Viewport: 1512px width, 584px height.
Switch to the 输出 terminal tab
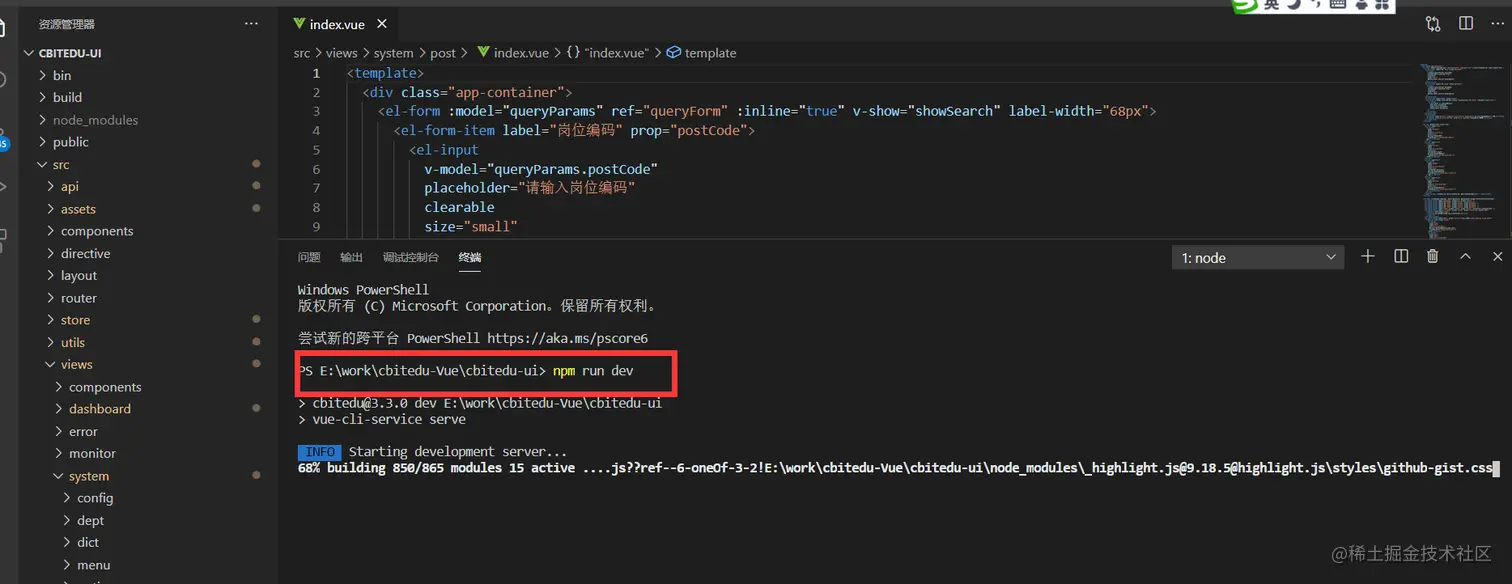click(x=350, y=257)
